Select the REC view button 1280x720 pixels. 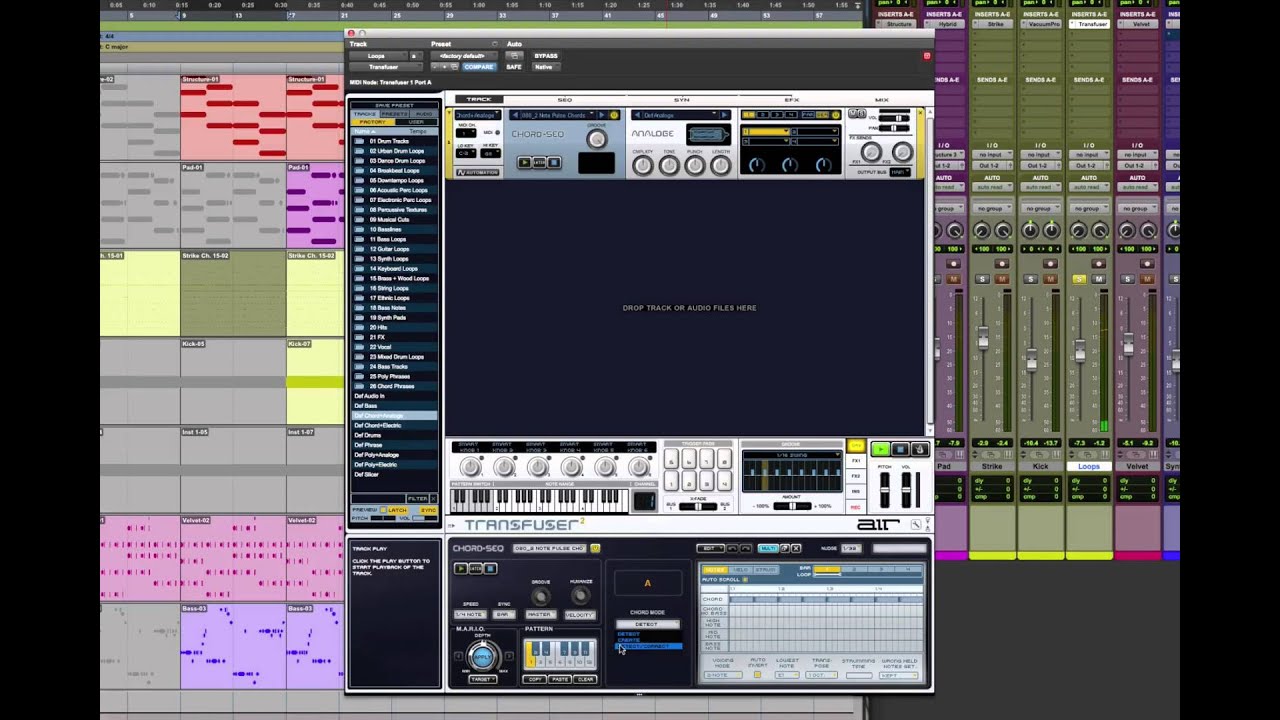click(x=856, y=507)
